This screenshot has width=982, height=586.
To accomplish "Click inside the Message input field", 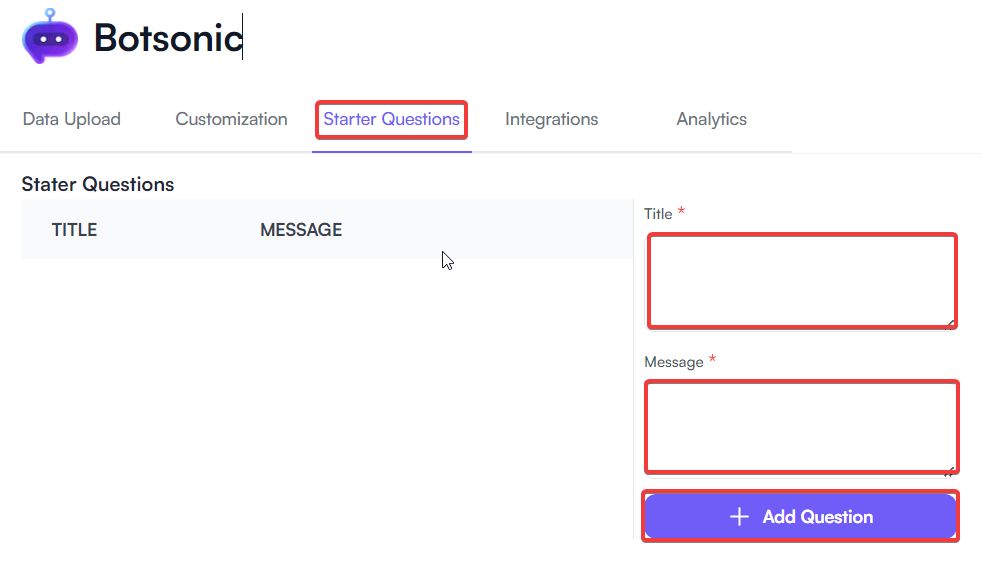I will pyautogui.click(x=802, y=427).
